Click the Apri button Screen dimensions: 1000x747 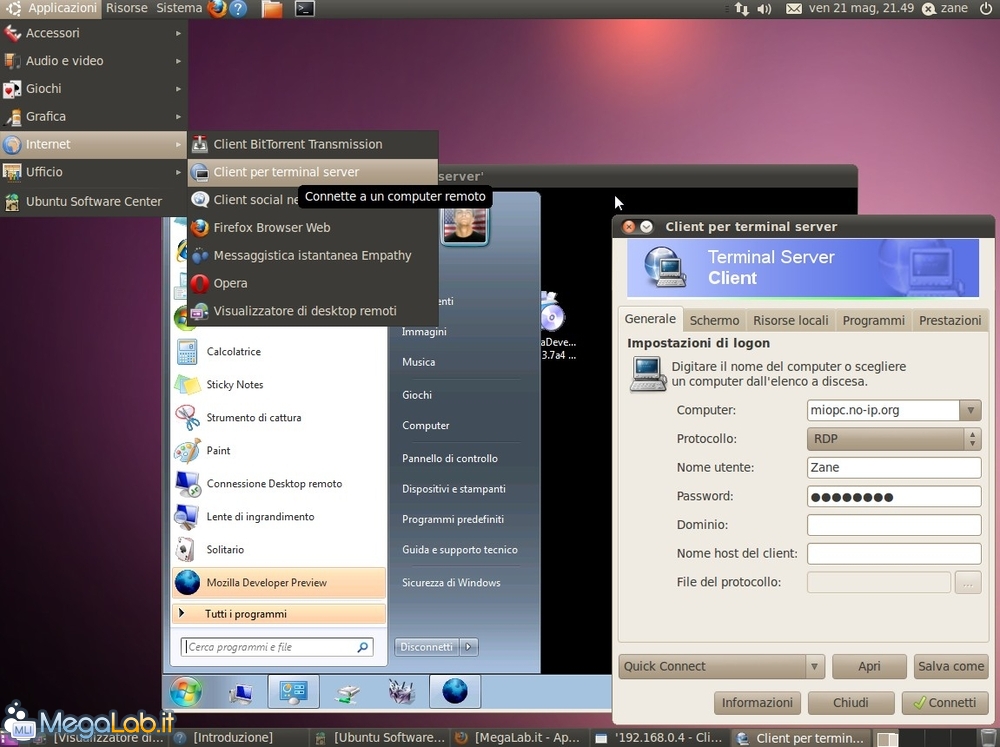pyautogui.click(x=869, y=667)
